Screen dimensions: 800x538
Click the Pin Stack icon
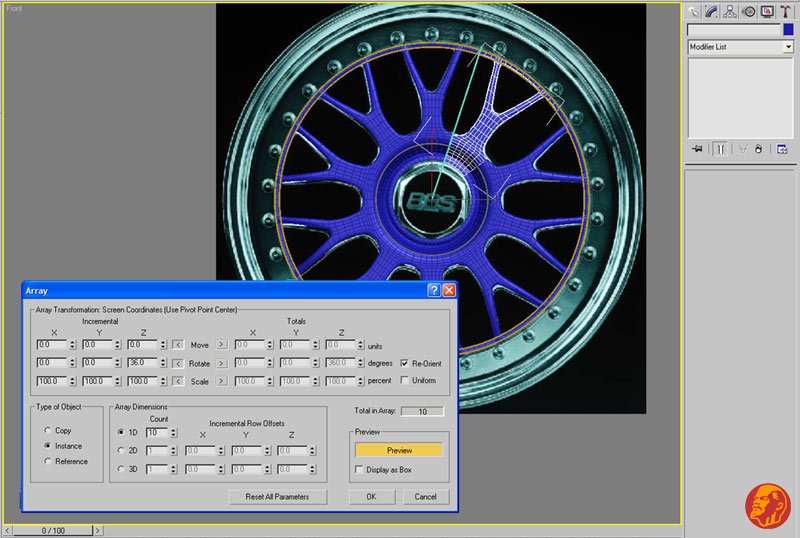click(697, 149)
